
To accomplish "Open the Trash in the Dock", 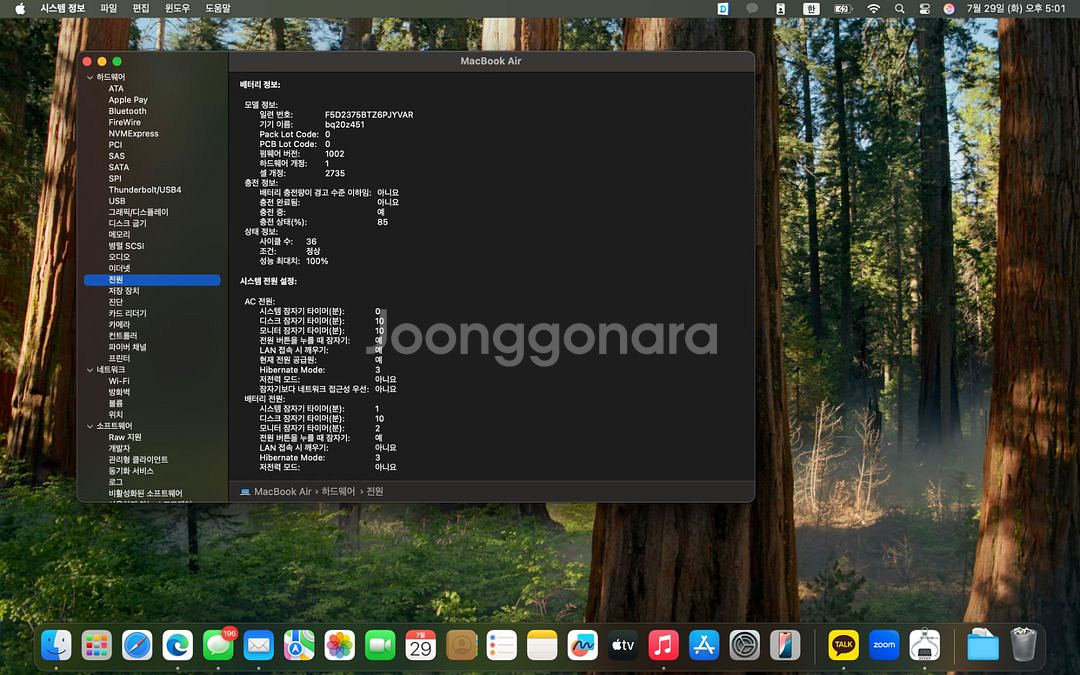I will pos(1024,645).
